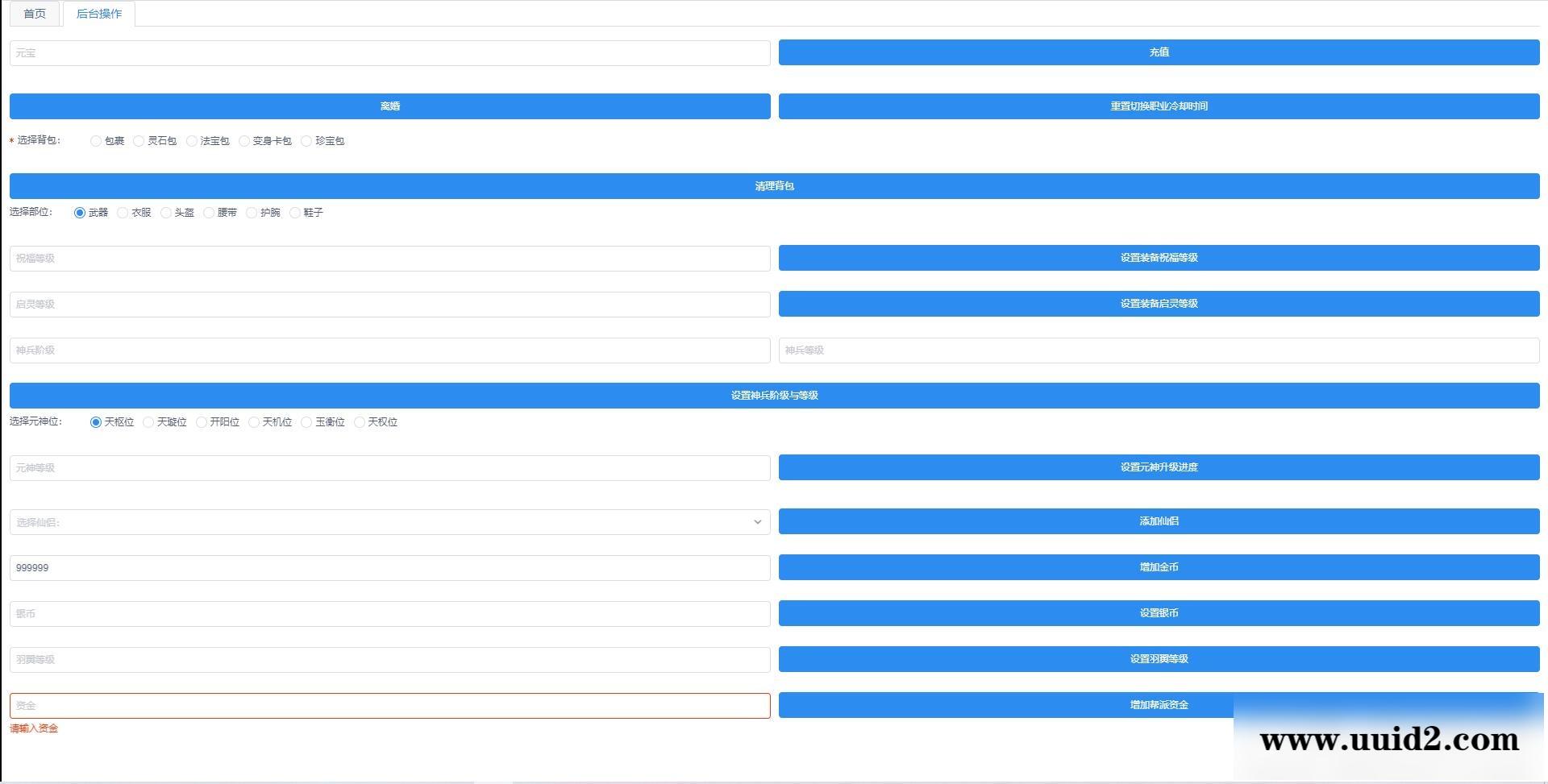Image resolution: width=1548 pixels, height=784 pixels.
Task: Pick the 鞋子 equipment radio option
Action: coord(295,213)
